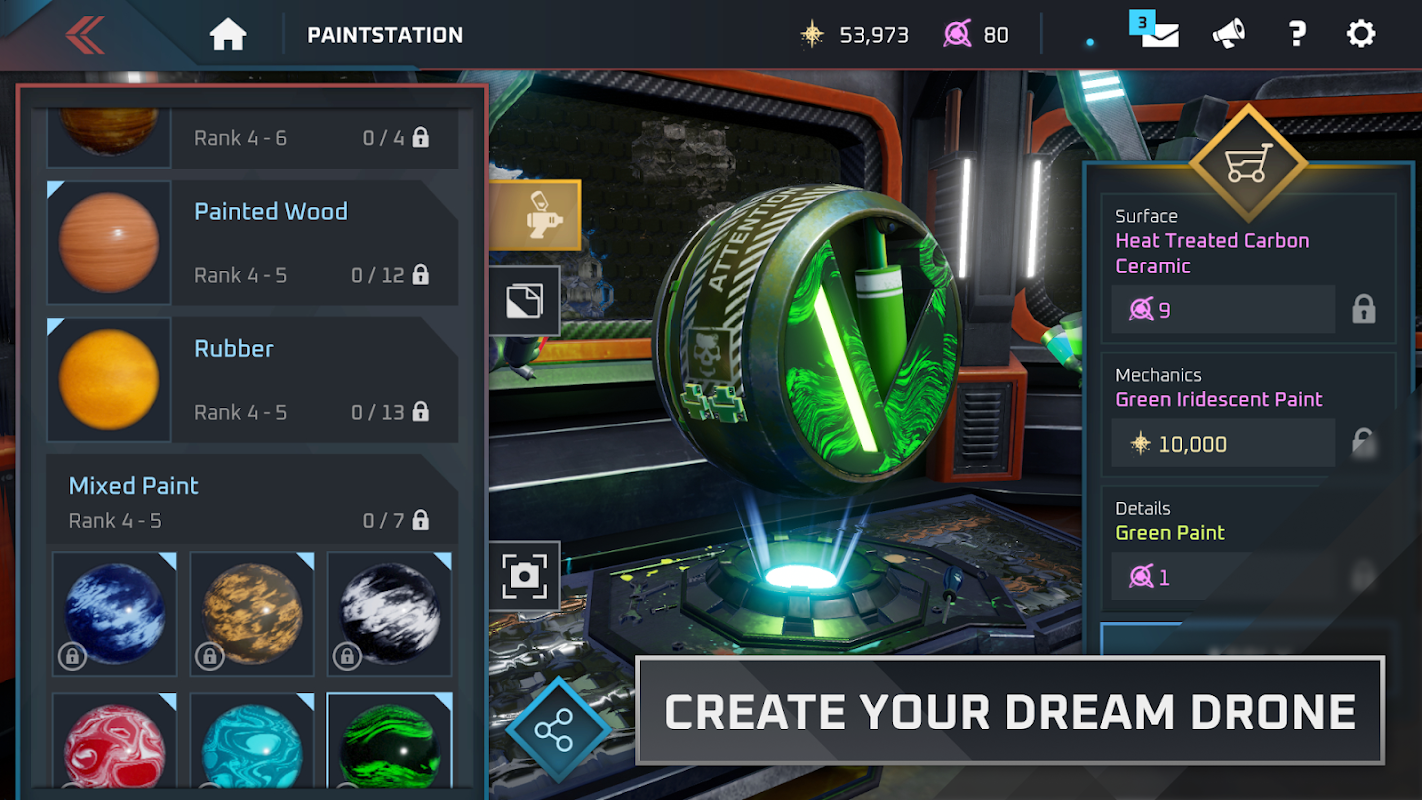Pick the blue mixed paint swatch
The height and width of the screenshot is (800, 1422).
(115, 614)
